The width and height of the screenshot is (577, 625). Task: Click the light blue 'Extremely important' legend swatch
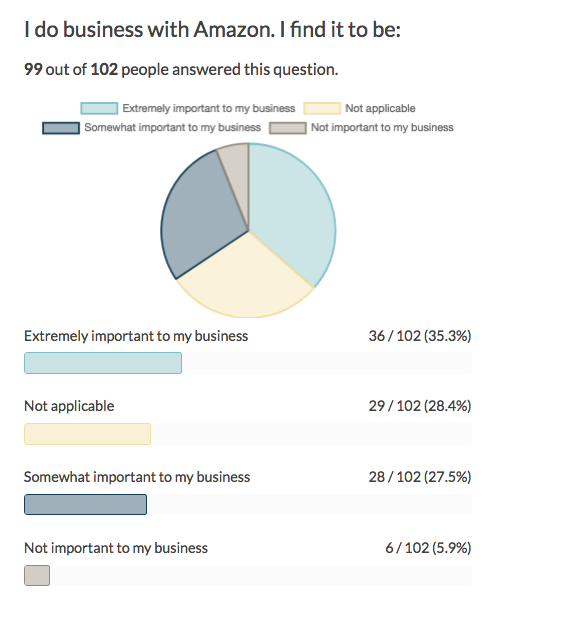[99, 108]
